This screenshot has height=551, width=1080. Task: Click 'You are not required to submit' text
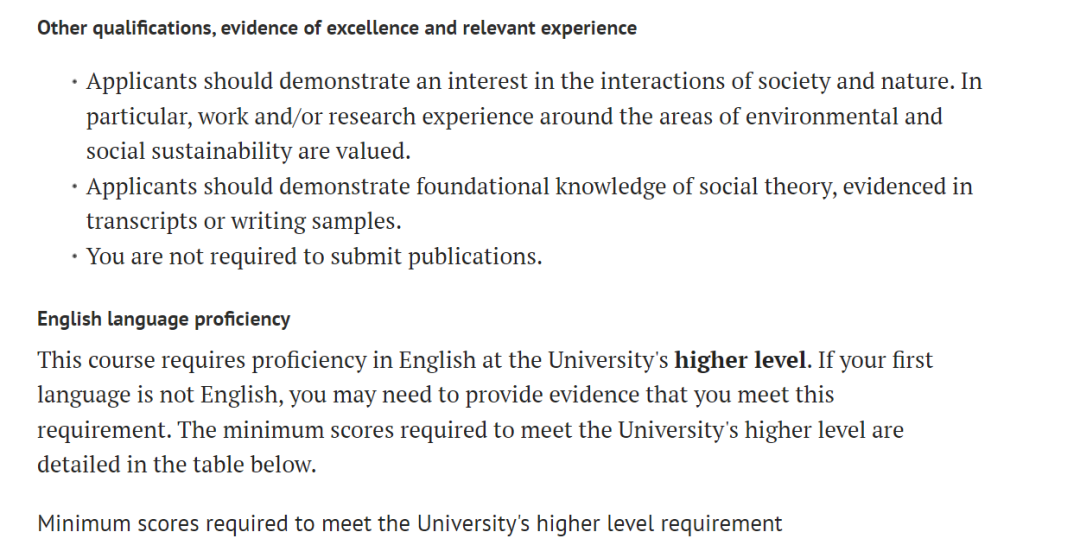pos(241,257)
